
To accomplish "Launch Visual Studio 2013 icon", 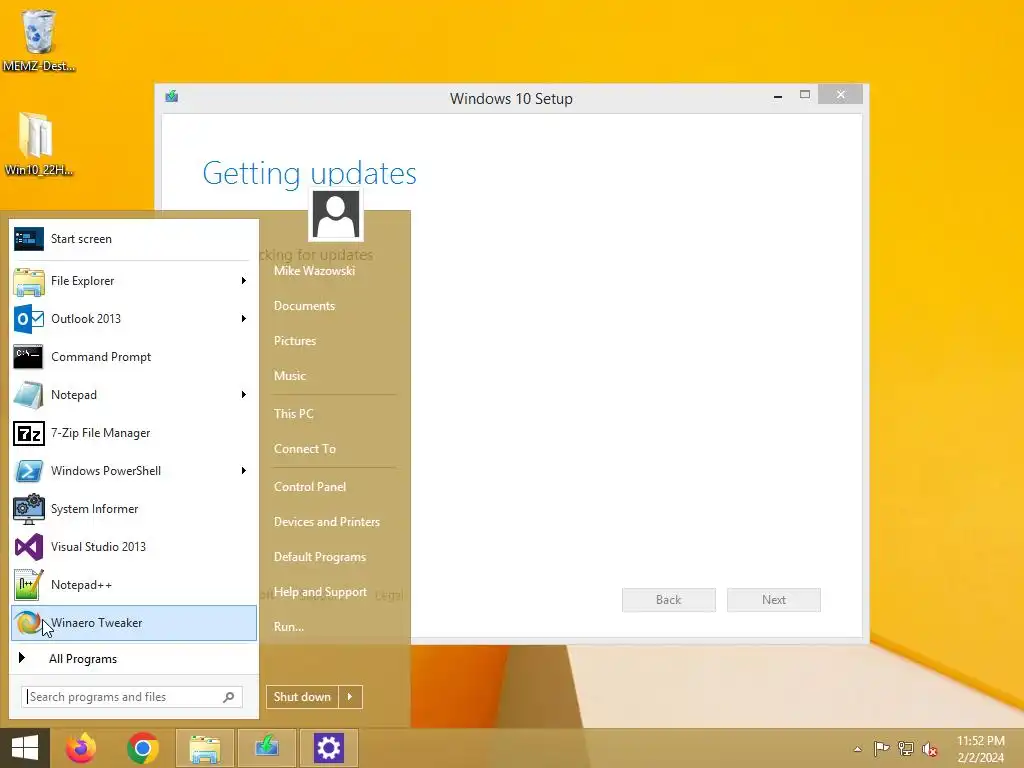I will (x=29, y=547).
